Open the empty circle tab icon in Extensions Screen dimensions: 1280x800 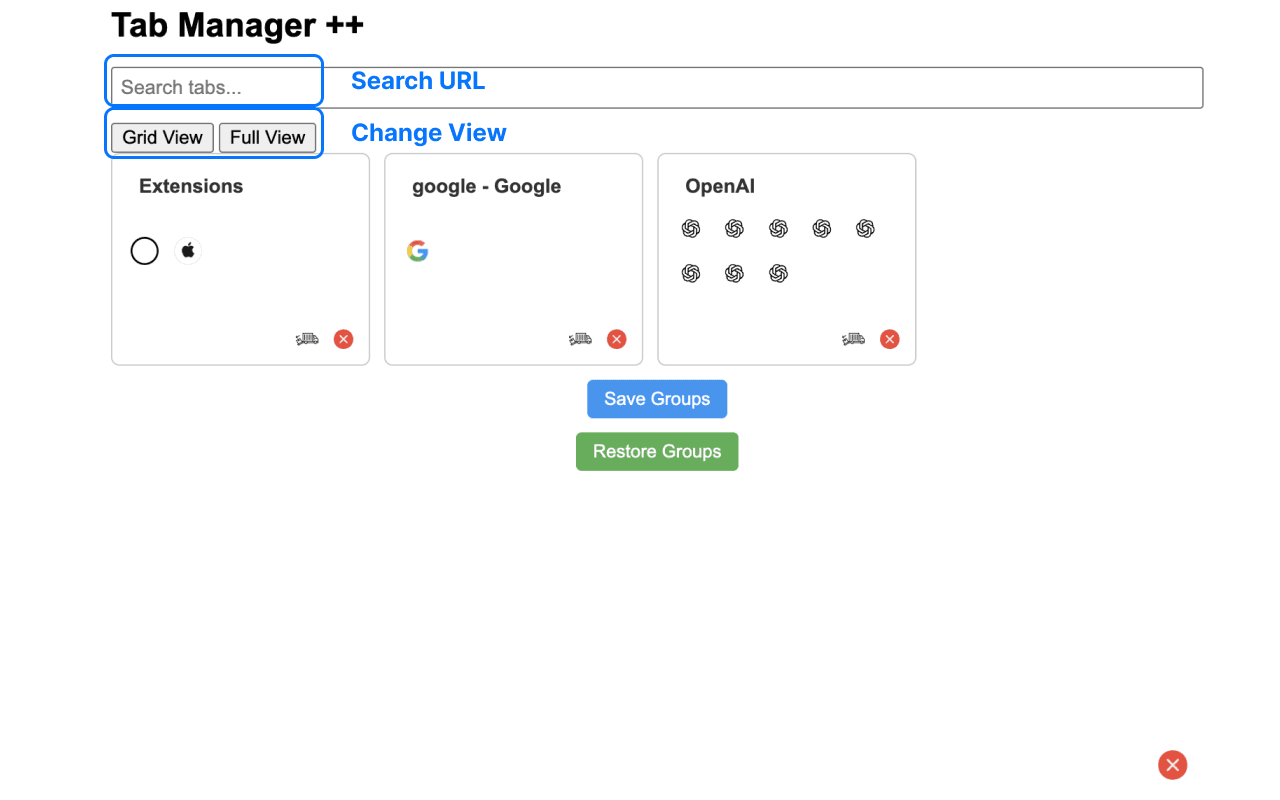coord(145,251)
